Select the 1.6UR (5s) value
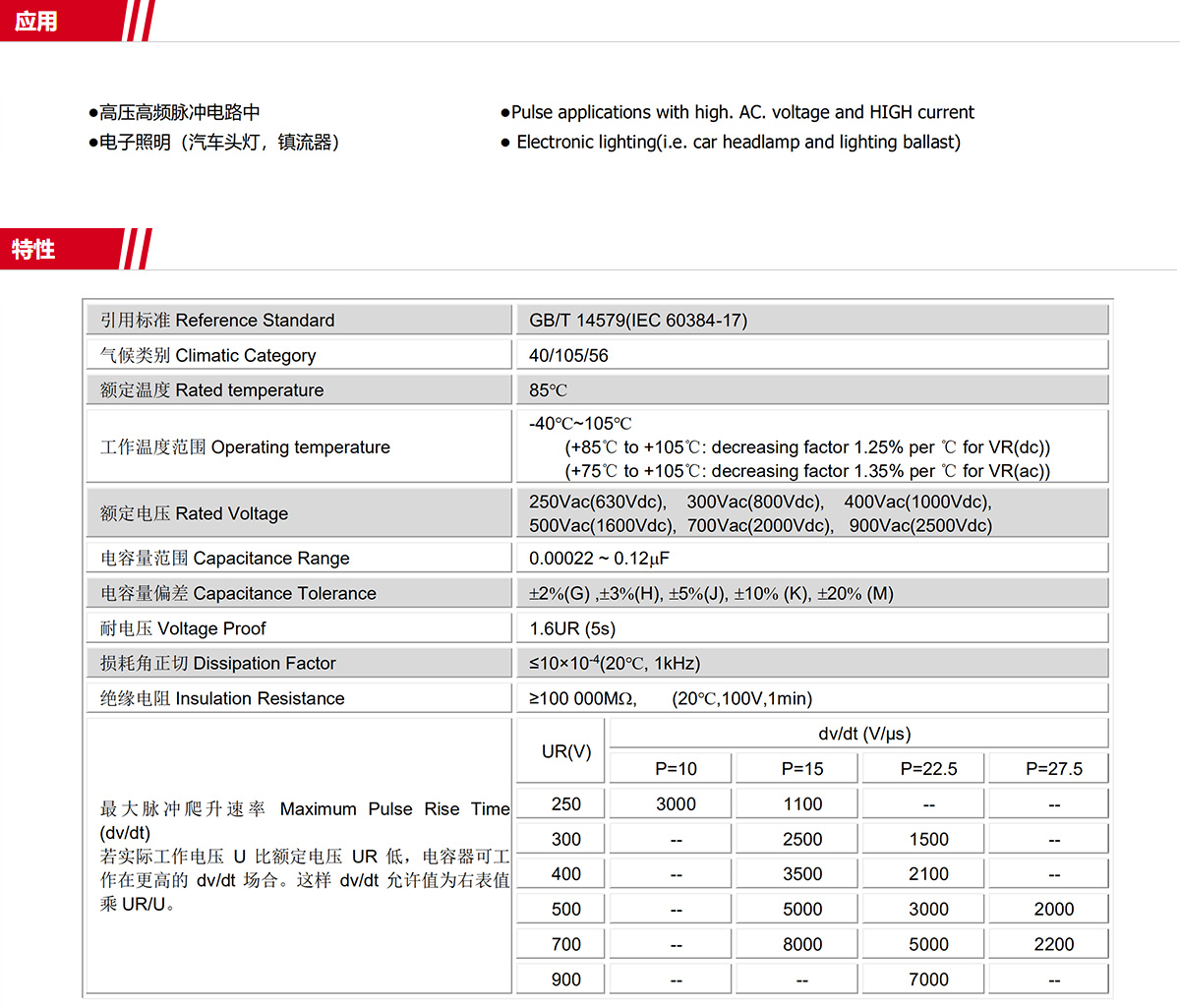 (x=572, y=628)
